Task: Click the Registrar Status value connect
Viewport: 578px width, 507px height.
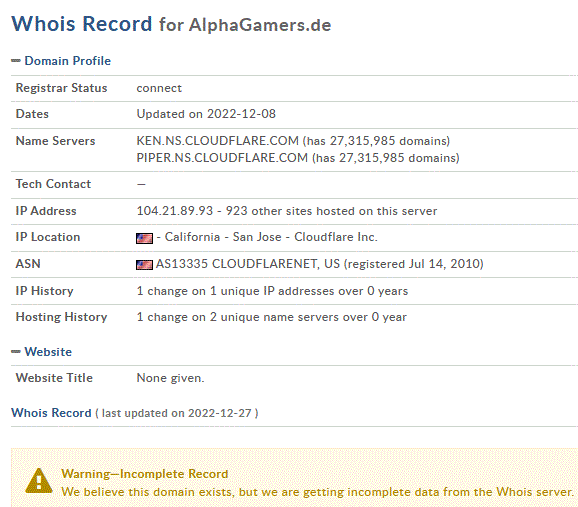Action: click(159, 88)
